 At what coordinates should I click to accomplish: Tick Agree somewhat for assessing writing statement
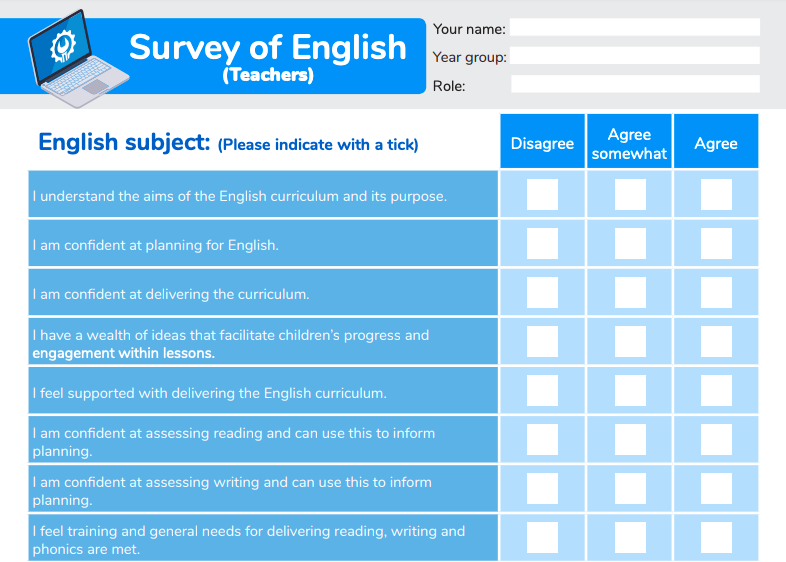[629, 489]
